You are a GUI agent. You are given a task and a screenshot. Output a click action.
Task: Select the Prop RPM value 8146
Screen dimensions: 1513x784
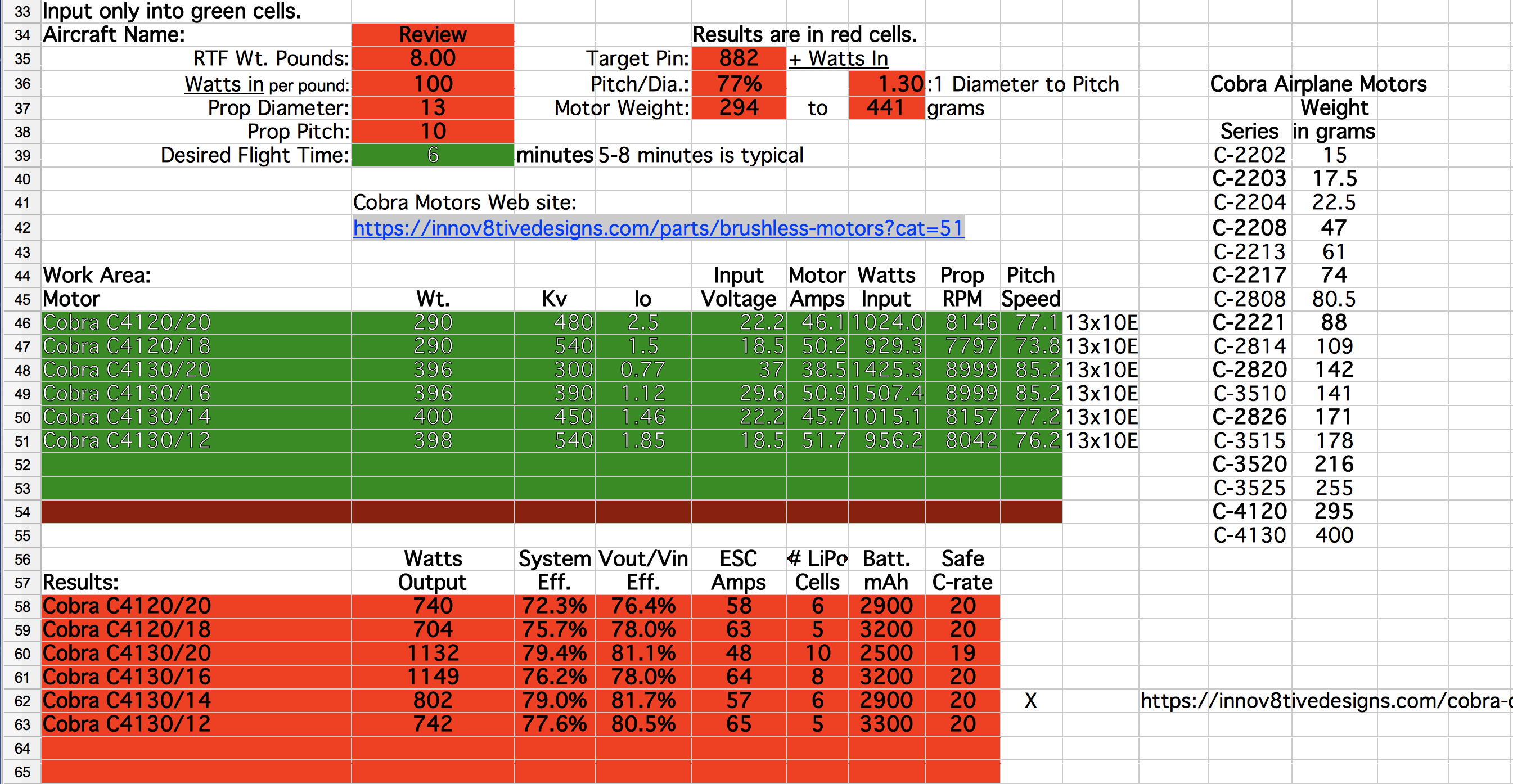pyautogui.click(x=963, y=322)
